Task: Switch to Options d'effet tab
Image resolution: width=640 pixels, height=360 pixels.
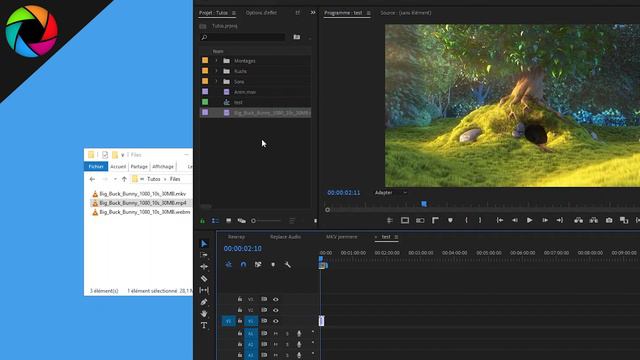Action: (261, 13)
